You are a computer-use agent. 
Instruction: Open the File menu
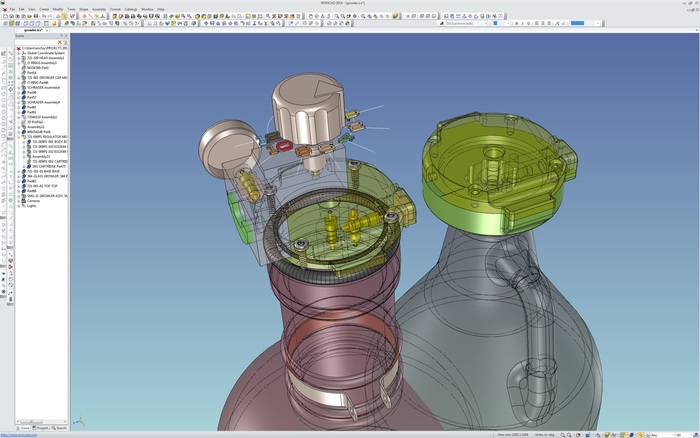coord(12,9)
